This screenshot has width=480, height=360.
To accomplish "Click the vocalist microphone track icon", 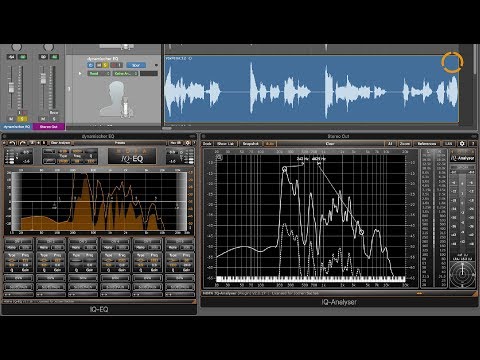I will point(117,99).
